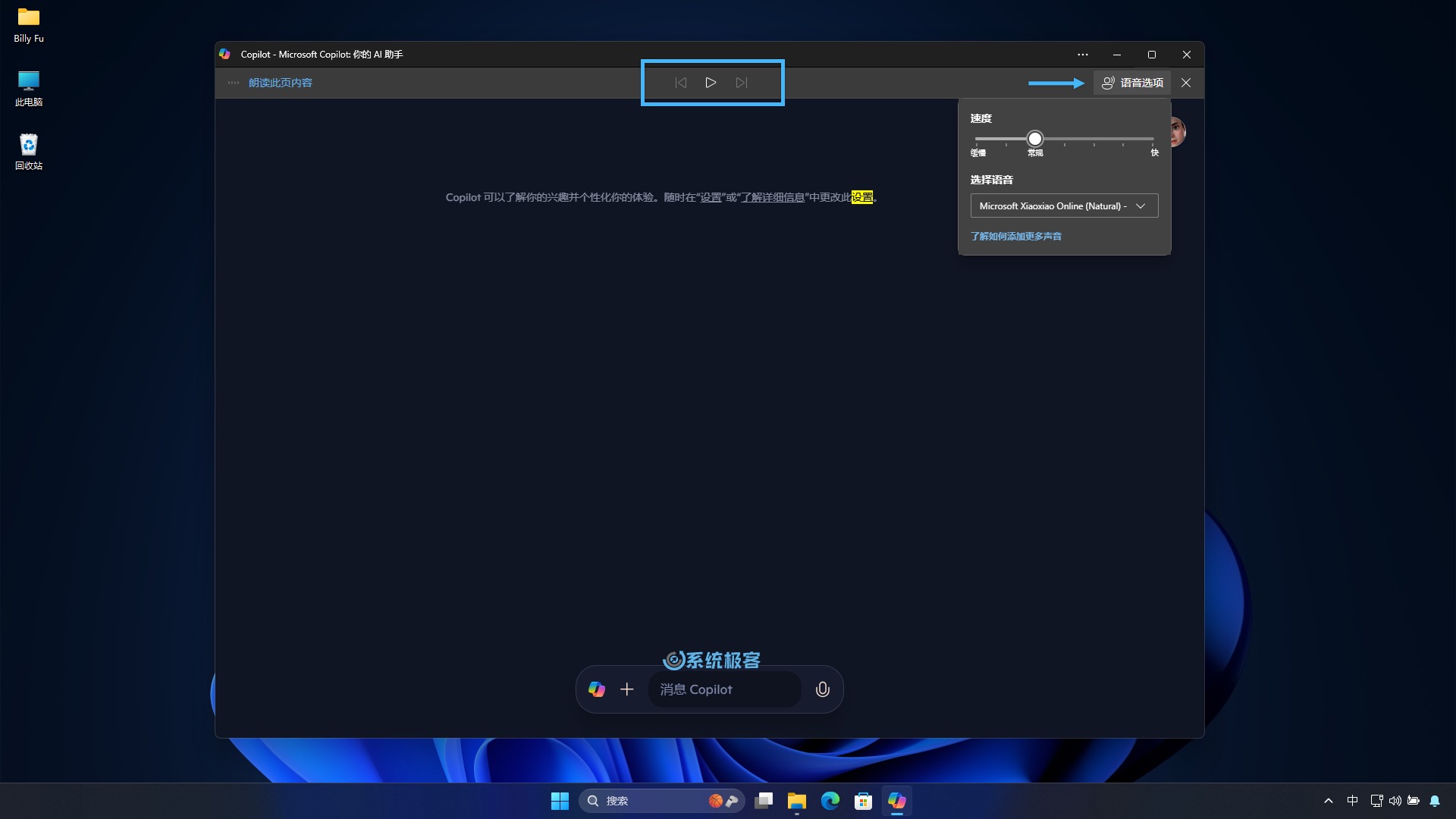Click the user profile avatar
This screenshot has width=1456, height=819.
pyautogui.click(x=1177, y=132)
